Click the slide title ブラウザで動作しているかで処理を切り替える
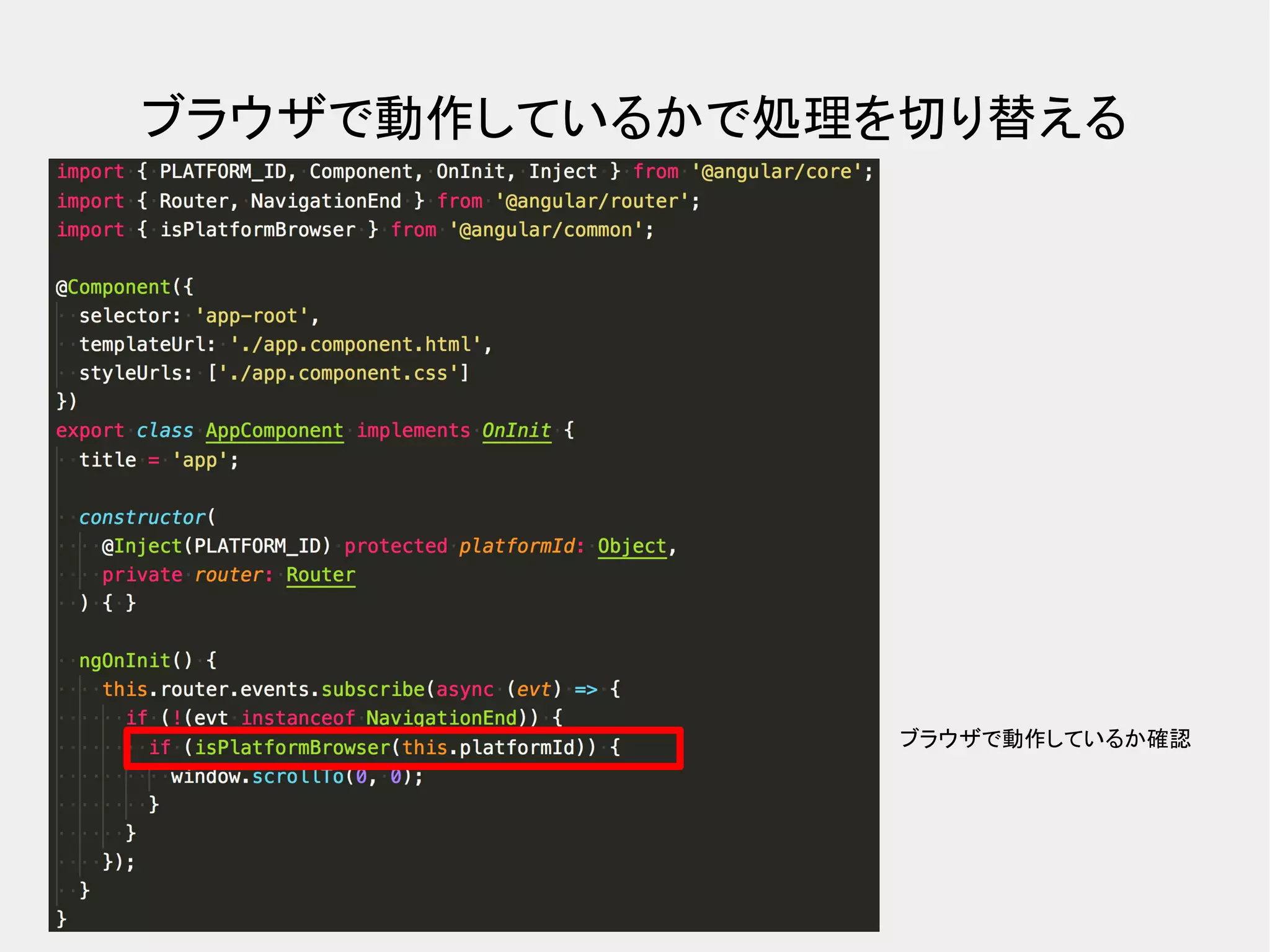 pos(634,118)
